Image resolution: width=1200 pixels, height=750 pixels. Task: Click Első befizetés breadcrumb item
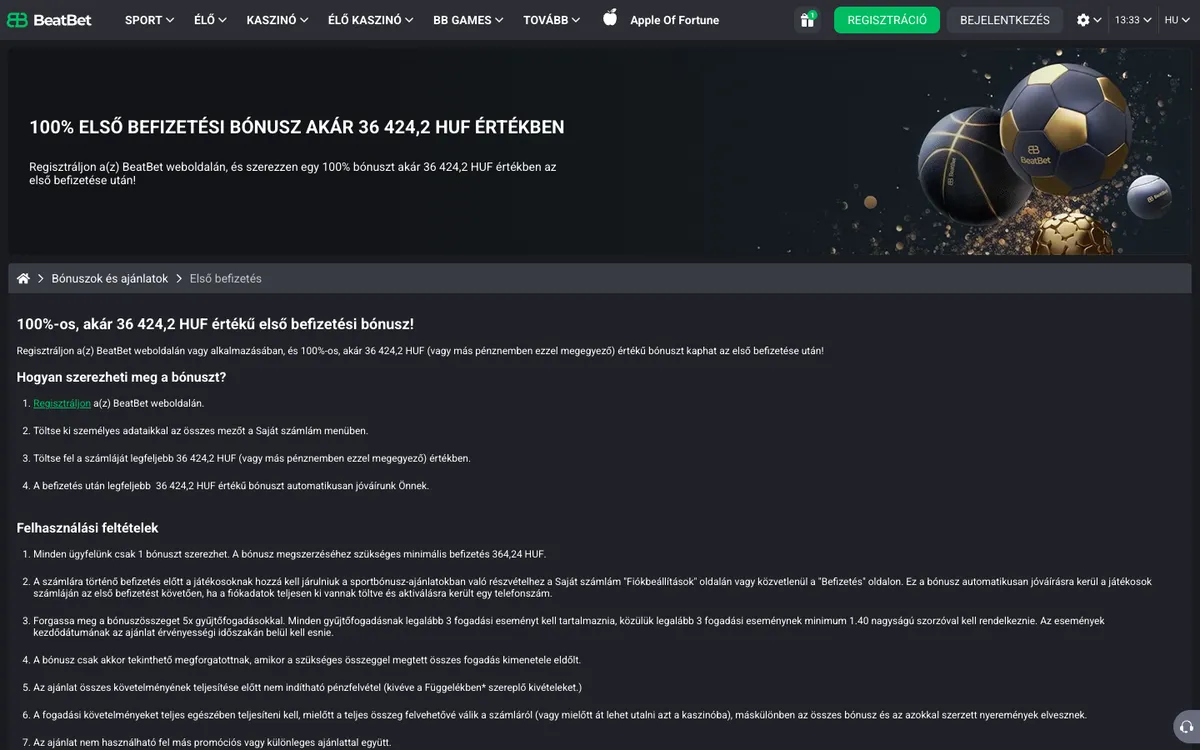point(225,279)
